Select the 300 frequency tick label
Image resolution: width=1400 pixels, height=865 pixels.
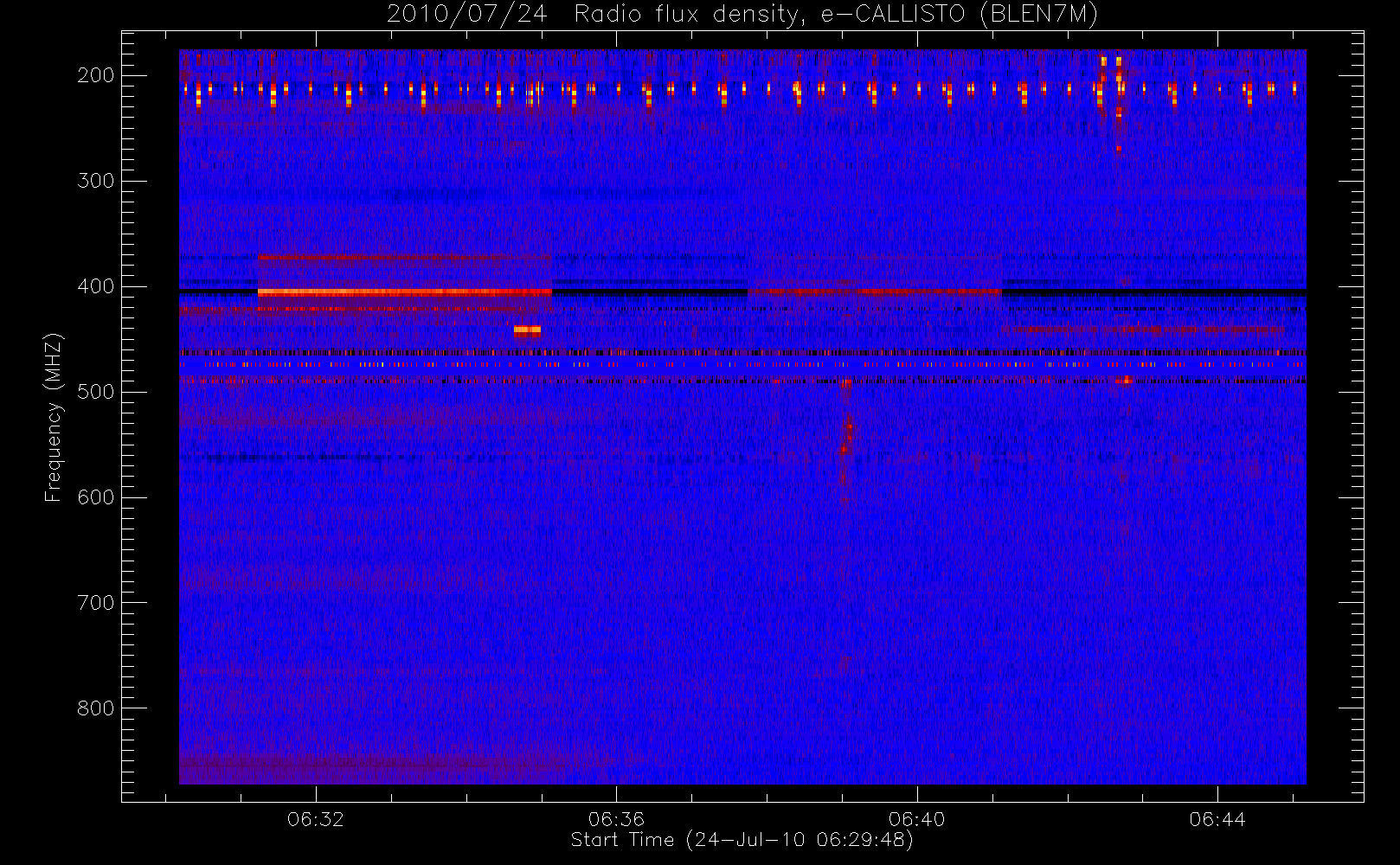(x=95, y=181)
